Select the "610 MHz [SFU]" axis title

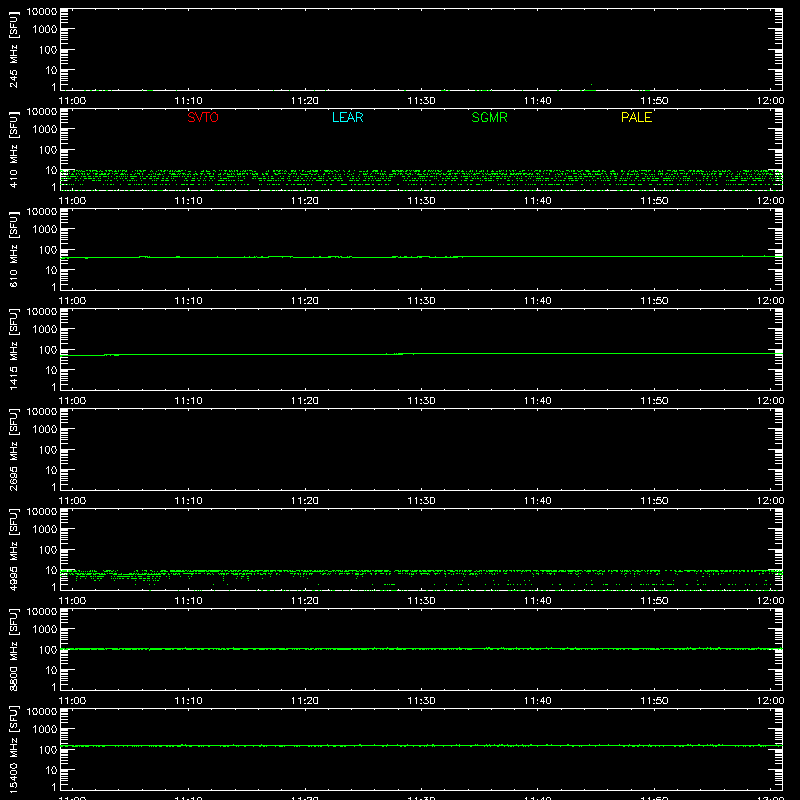point(13,249)
